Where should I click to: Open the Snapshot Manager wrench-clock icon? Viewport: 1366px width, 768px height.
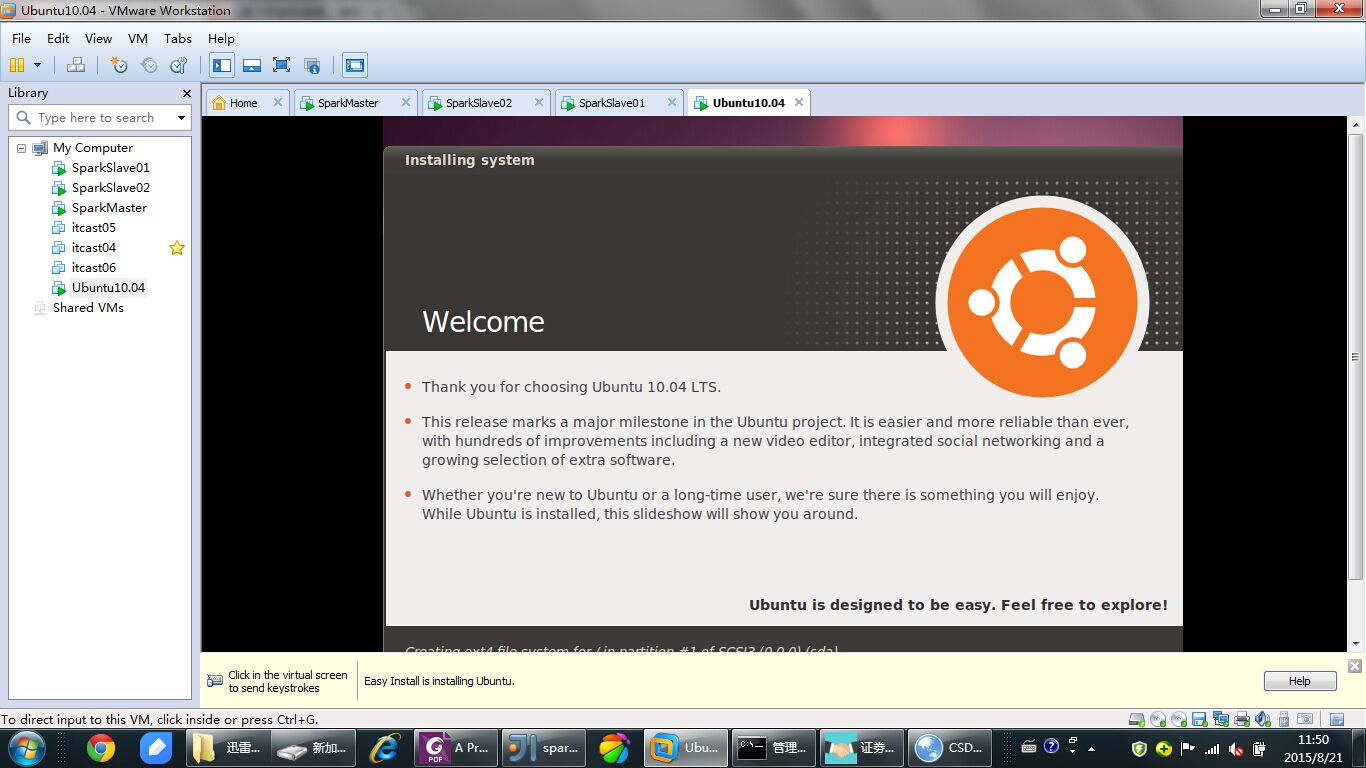tap(179, 65)
